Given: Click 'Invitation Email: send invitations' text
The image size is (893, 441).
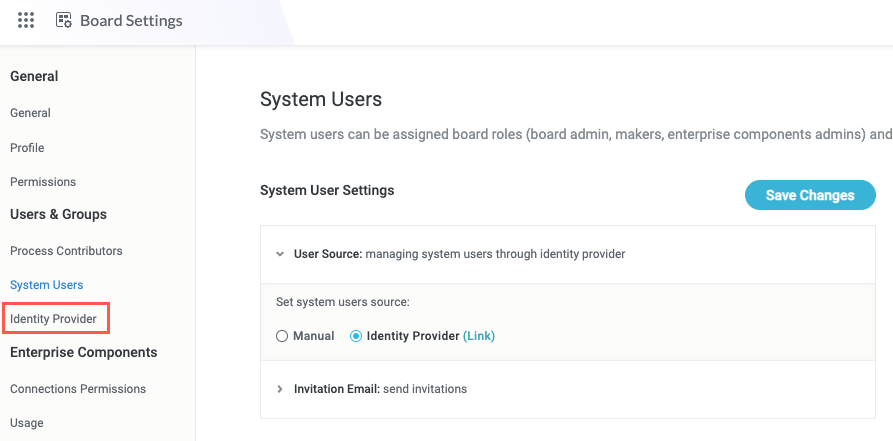Looking at the screenshot, I should click(x=380, y=389).
